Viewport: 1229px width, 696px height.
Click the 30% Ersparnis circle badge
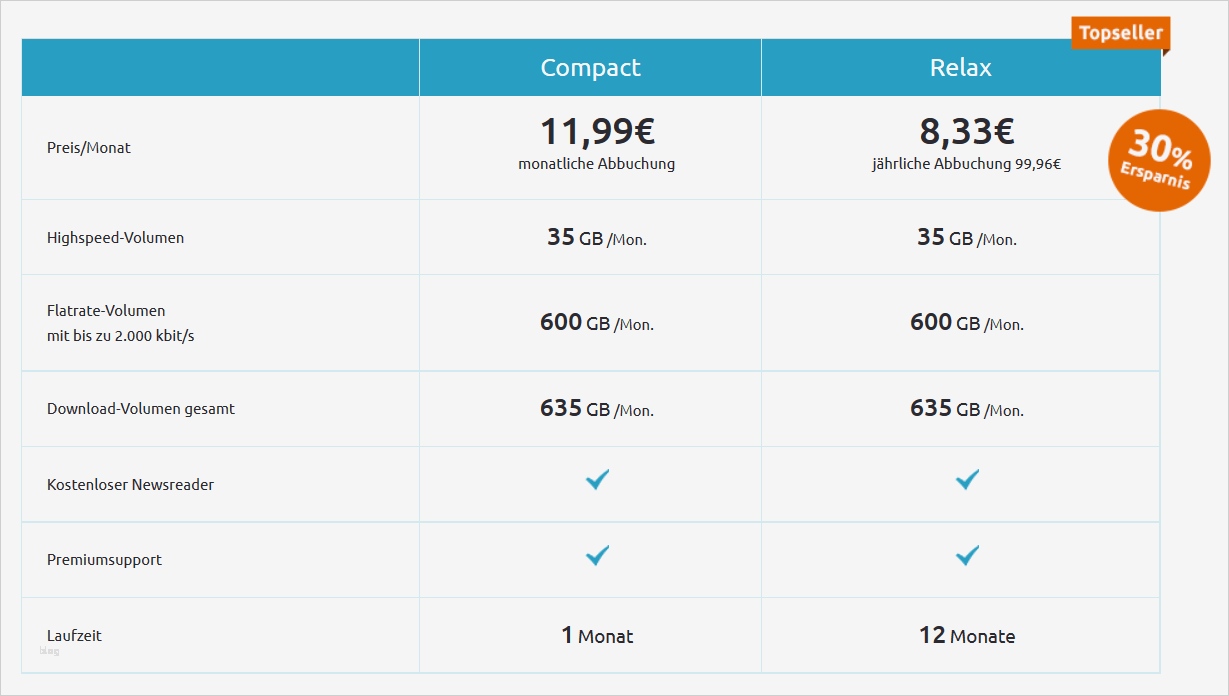pos(1159,161)
